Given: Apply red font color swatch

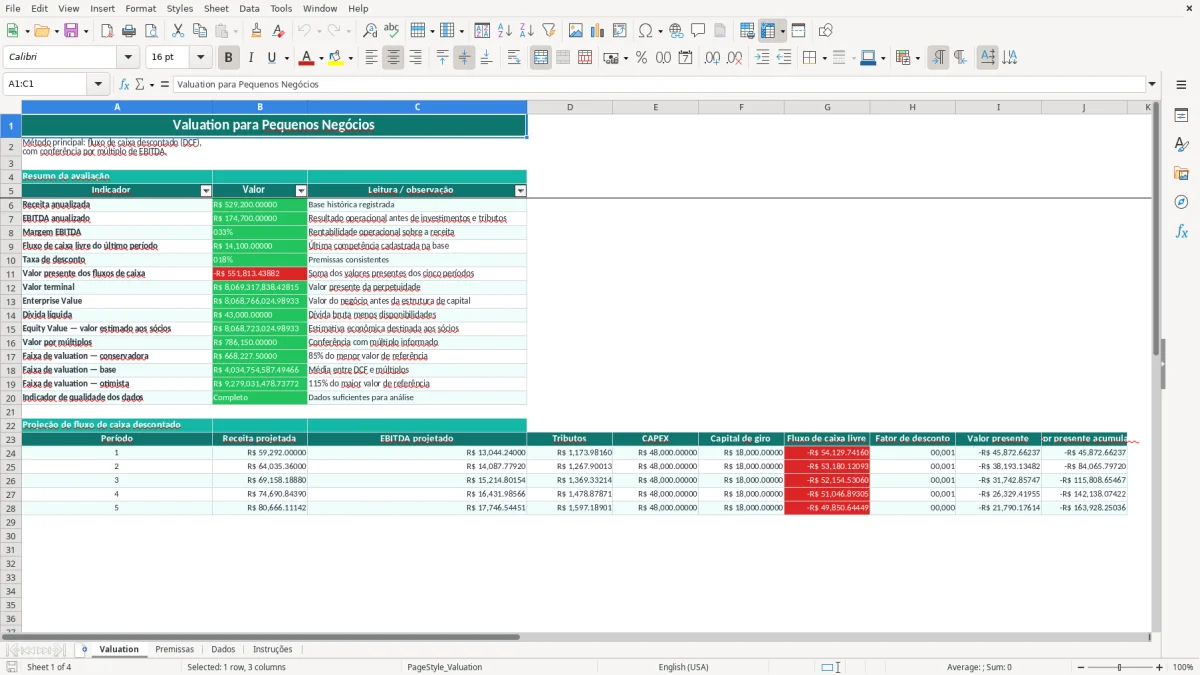Looking at the screenshot, I should click(x=306, y=58).
